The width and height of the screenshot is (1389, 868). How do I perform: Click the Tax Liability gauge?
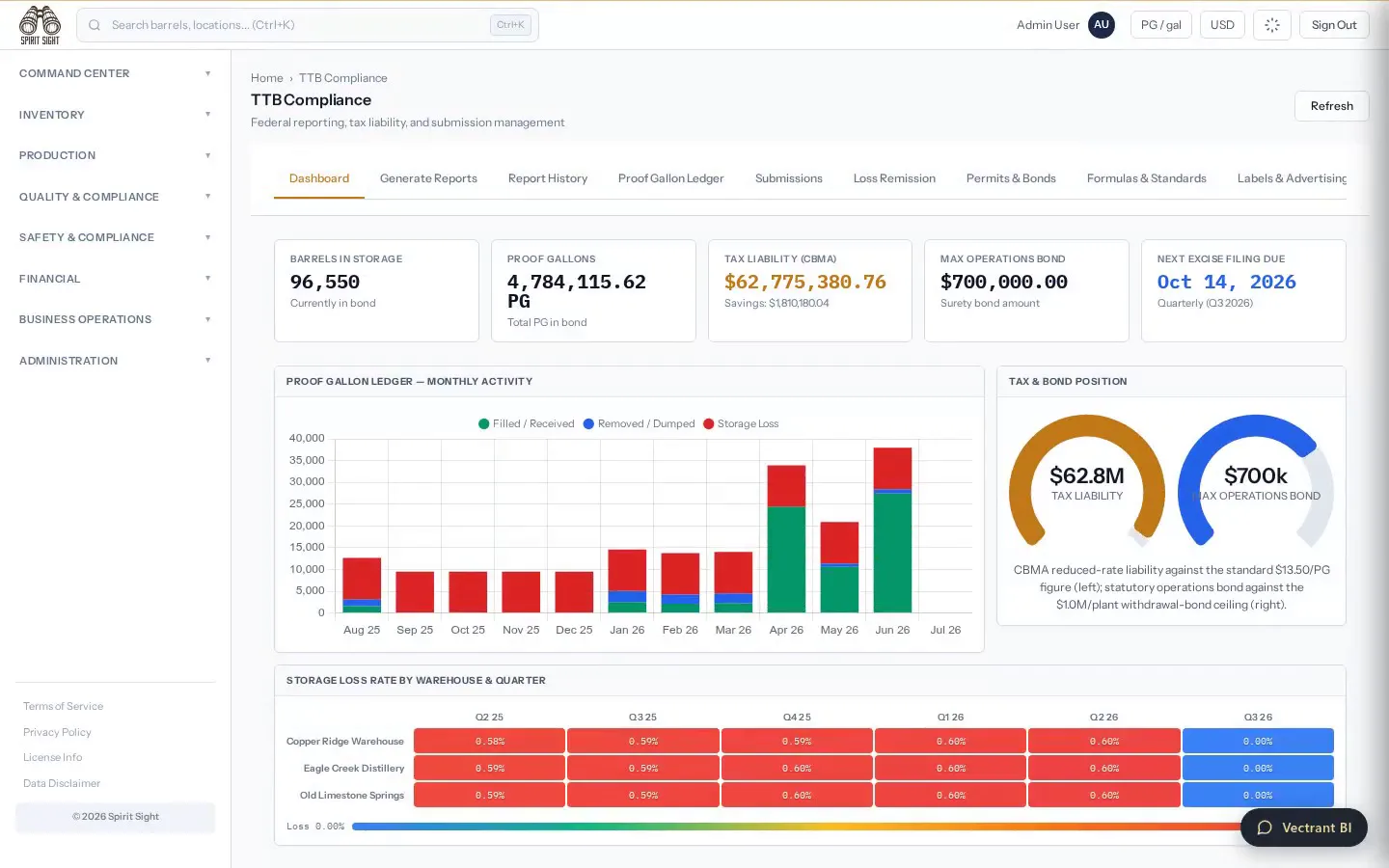(x=1087, y=482)
